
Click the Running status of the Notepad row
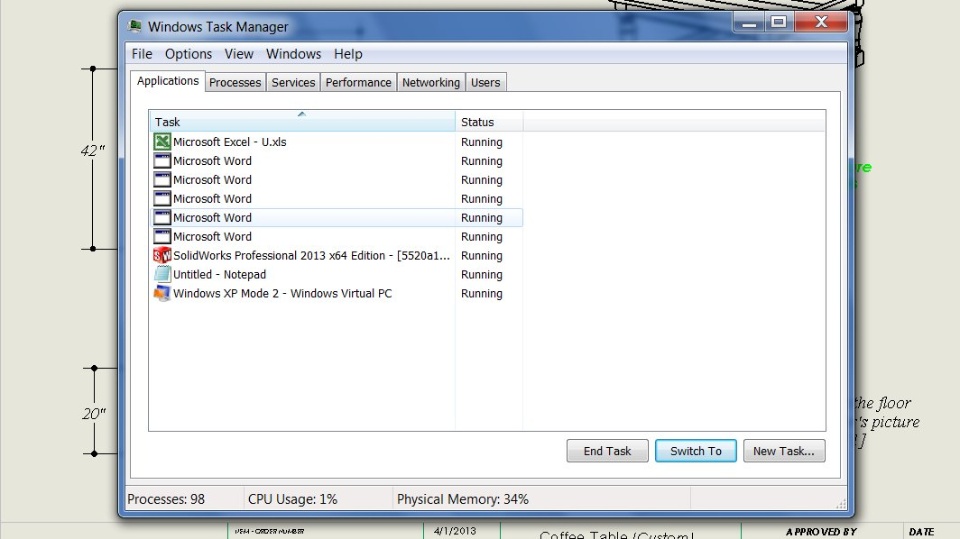[482, 274]
